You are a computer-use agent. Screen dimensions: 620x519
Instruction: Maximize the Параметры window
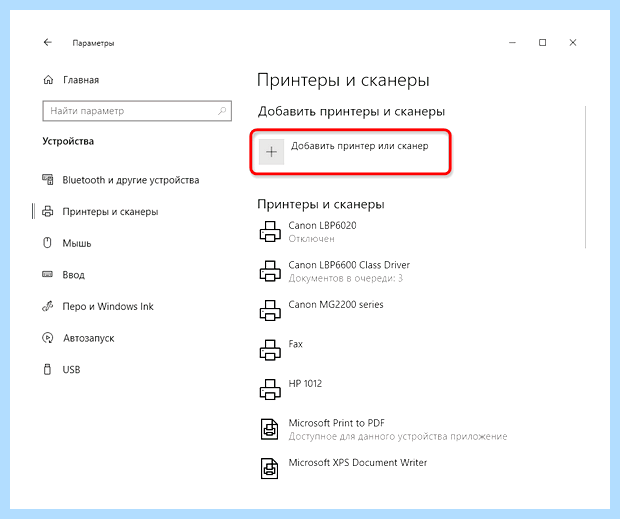point(542,42)
